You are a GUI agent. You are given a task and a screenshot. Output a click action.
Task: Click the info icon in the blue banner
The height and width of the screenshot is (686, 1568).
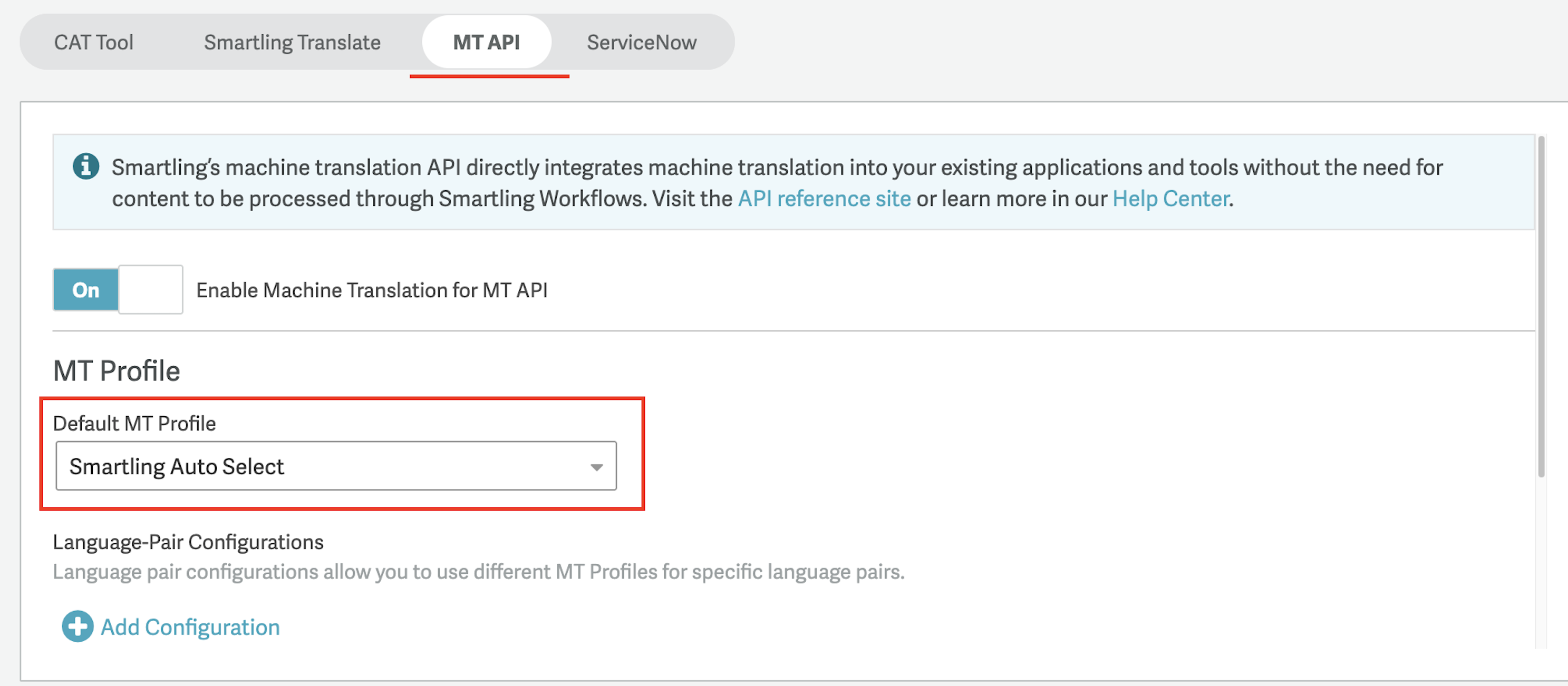click(86, 166)
